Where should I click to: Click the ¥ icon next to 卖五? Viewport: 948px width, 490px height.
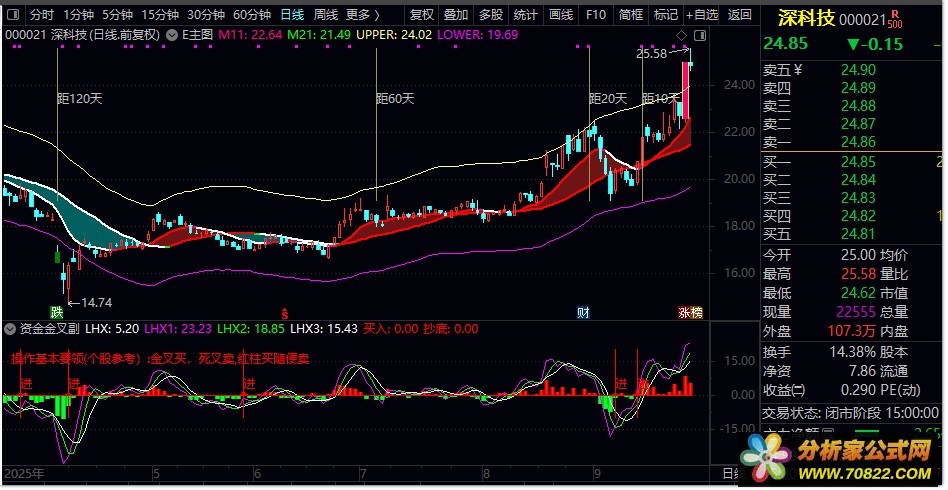tap(798, 70)
